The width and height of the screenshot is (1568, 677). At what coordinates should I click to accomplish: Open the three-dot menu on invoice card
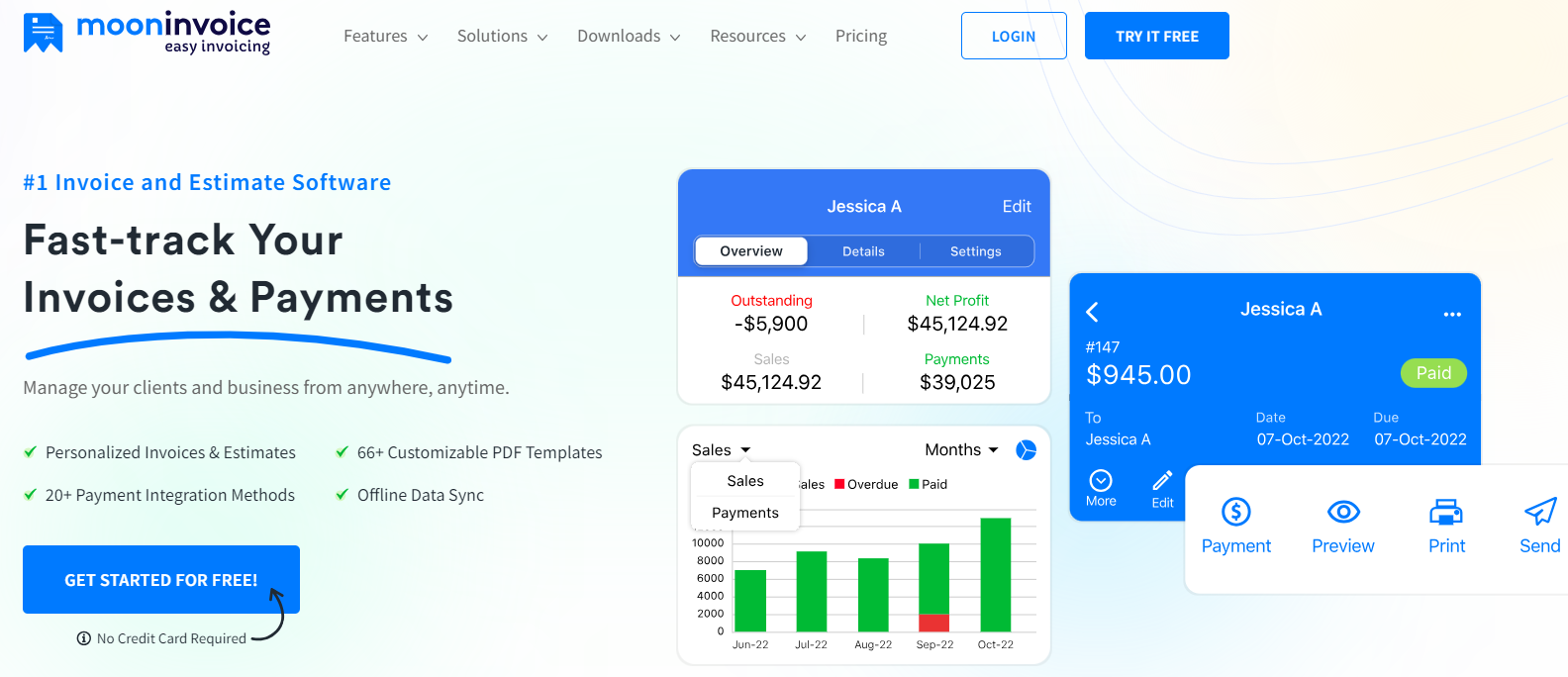(1452, 314)
